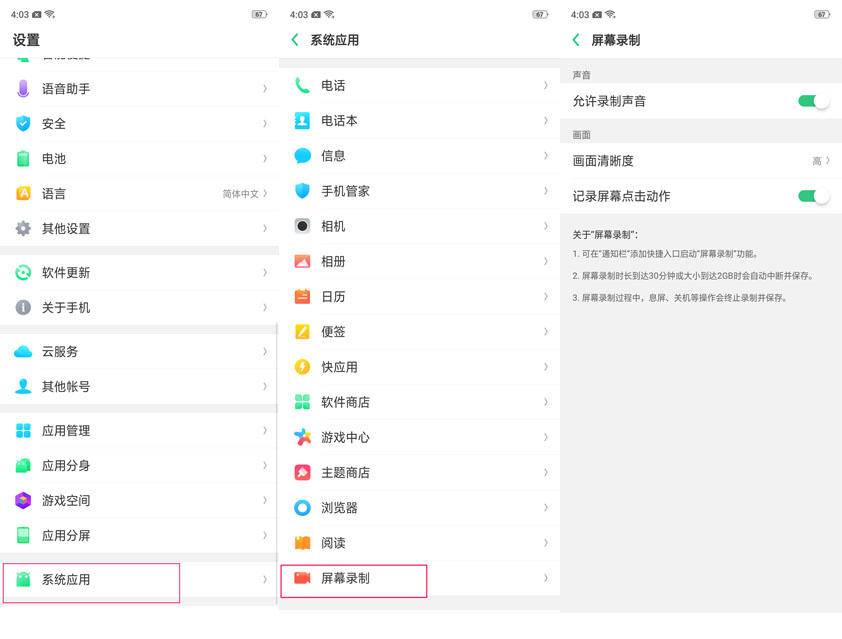Tap the gear icon for other settings
The width and height of the screenshot is (842, 639).
[x=23, y=228]
